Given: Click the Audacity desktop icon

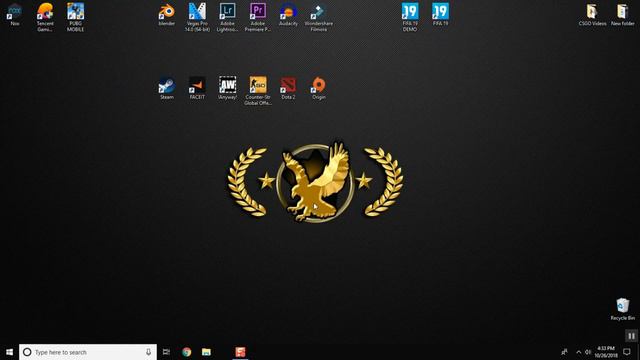Looking at the screenshot, I should click(288, 14).
